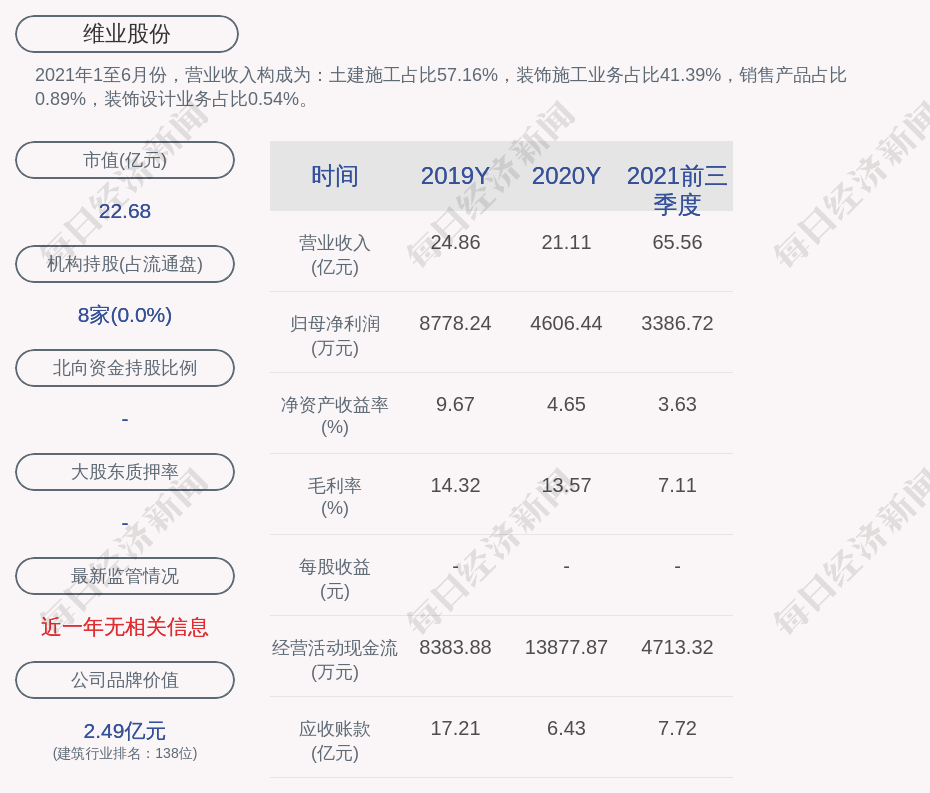Click the ROE value 9.67

455,405
